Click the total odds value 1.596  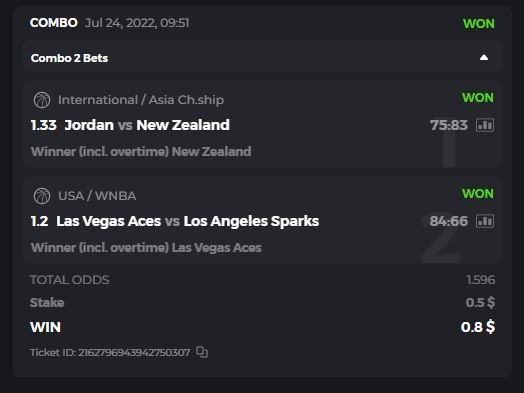[x=481, y=280]
